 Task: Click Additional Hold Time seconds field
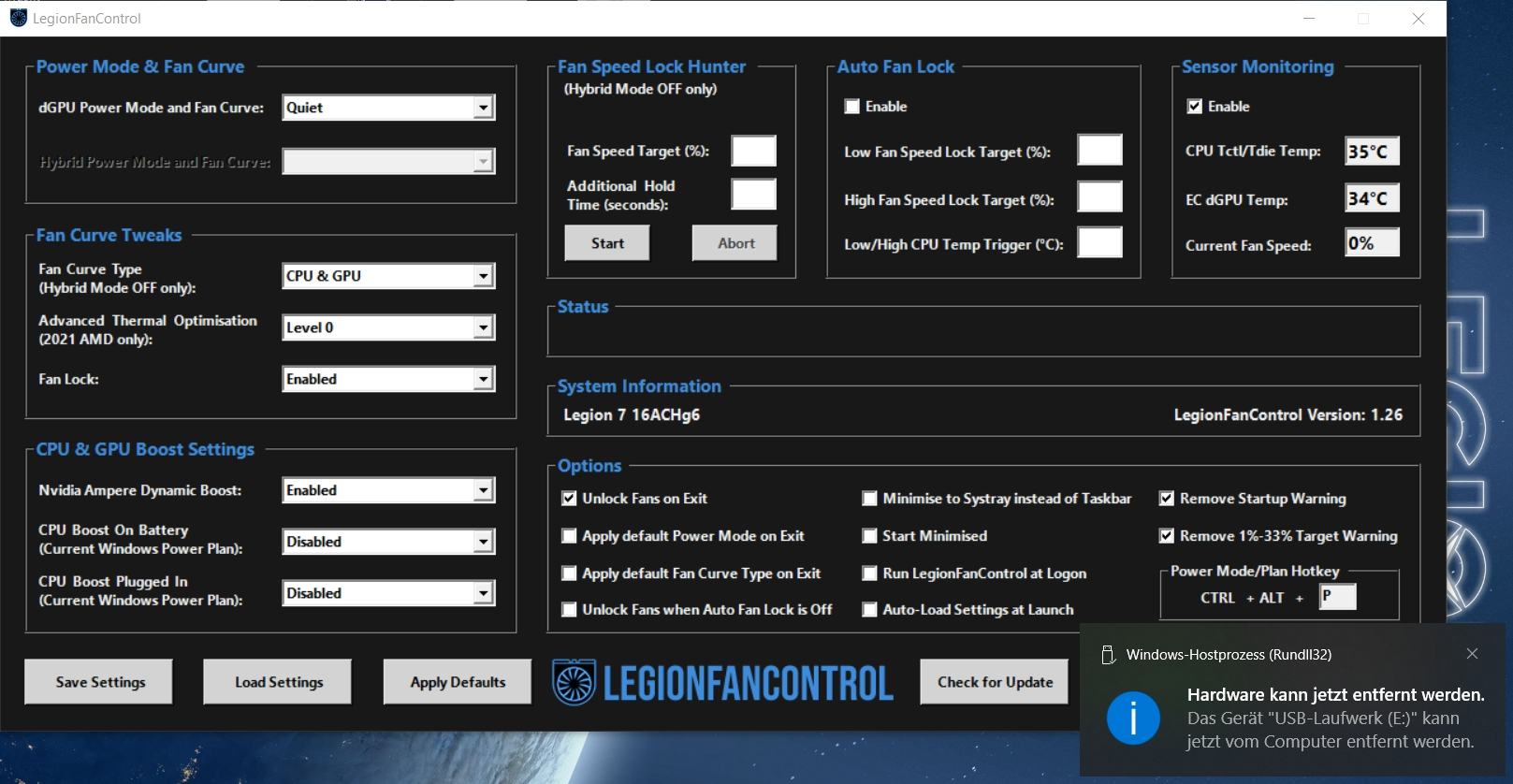(x=754, y=195)
